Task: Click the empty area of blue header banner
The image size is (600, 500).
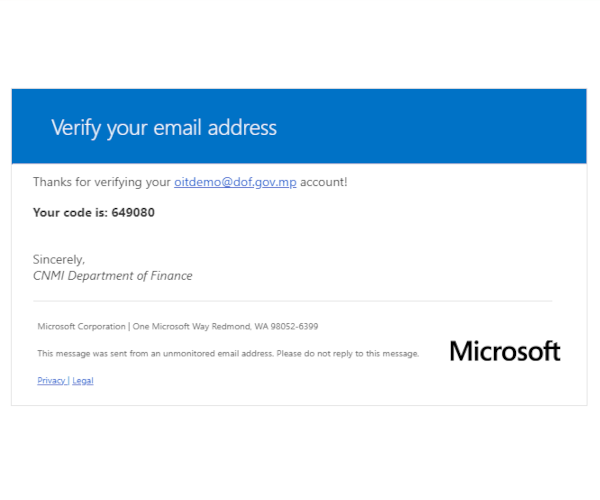Action: 432,126
